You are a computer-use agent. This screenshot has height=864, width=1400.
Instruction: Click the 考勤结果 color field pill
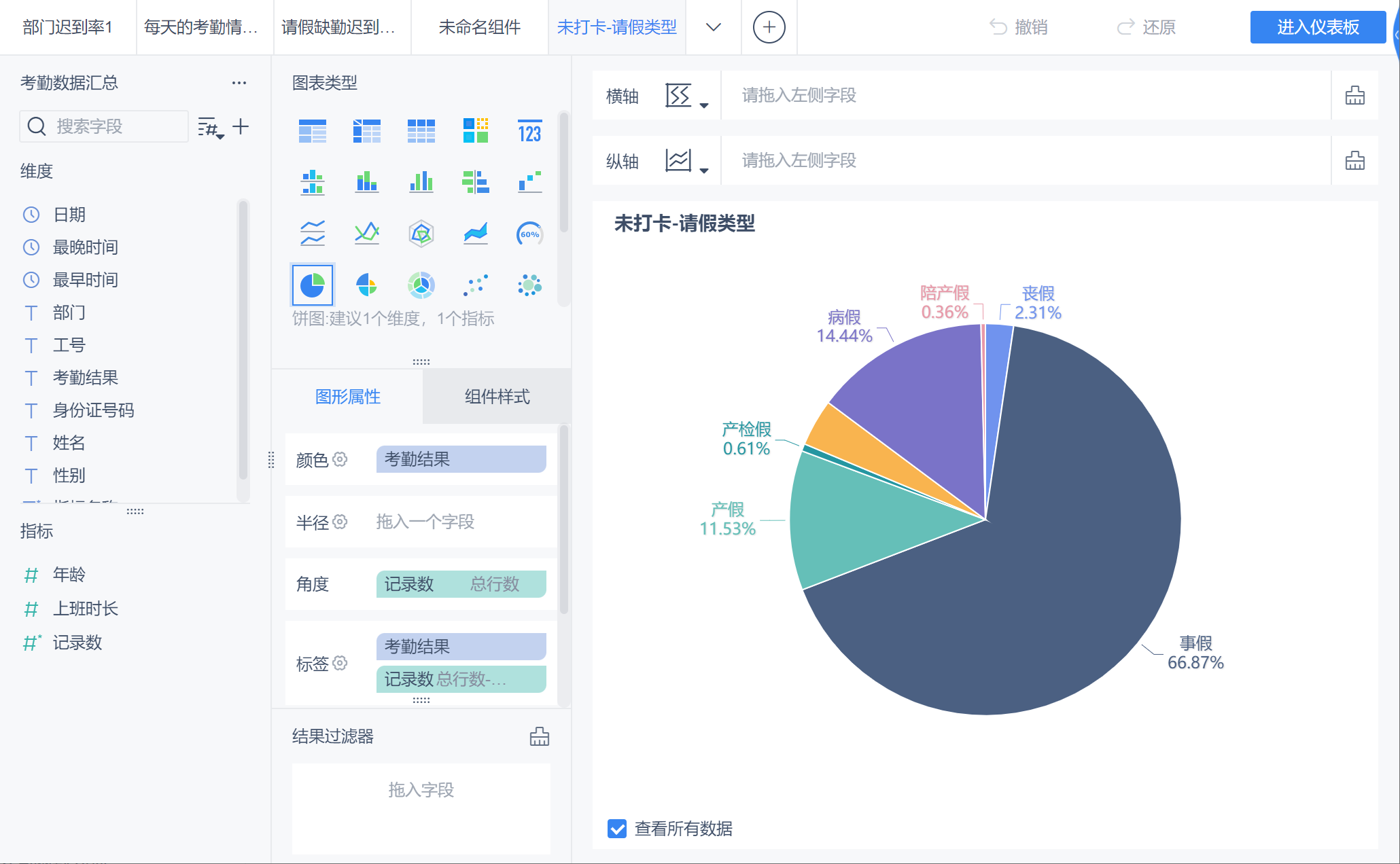coord(461,459)
